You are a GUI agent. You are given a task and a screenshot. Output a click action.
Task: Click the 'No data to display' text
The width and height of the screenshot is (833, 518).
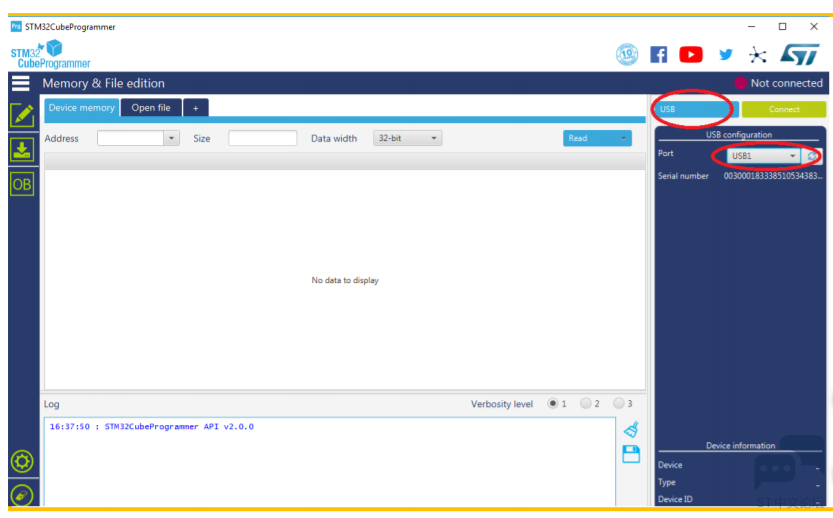click(345, 280)
